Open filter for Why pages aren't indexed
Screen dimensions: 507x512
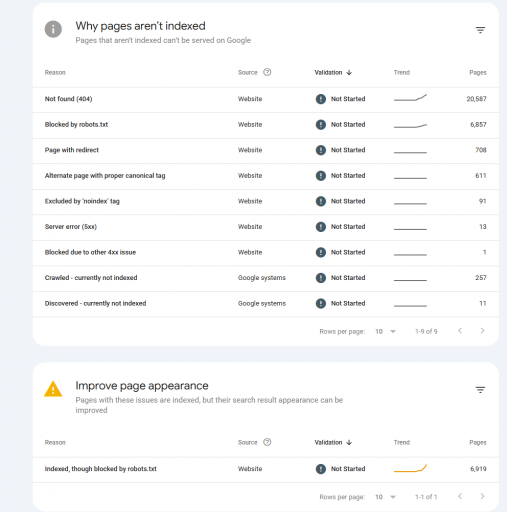click(x=480, y=30)
